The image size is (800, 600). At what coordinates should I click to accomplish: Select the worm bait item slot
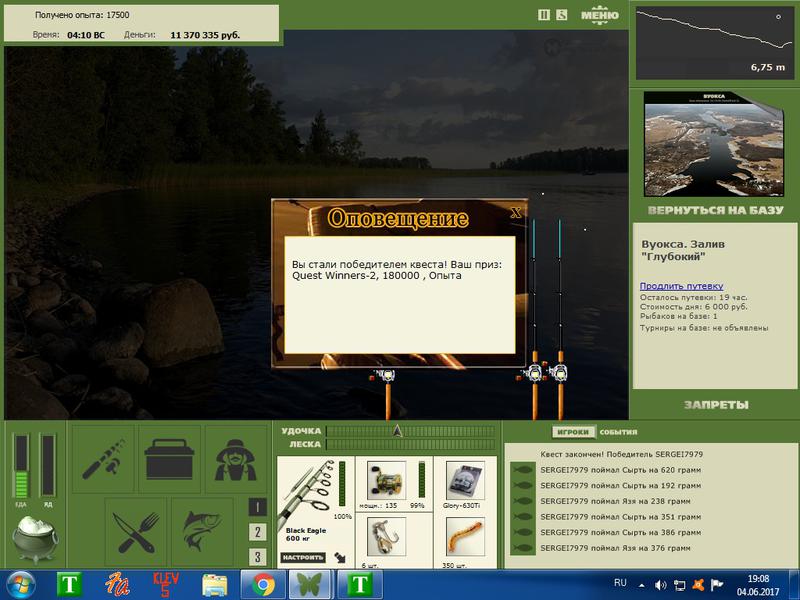coord(465,537)
